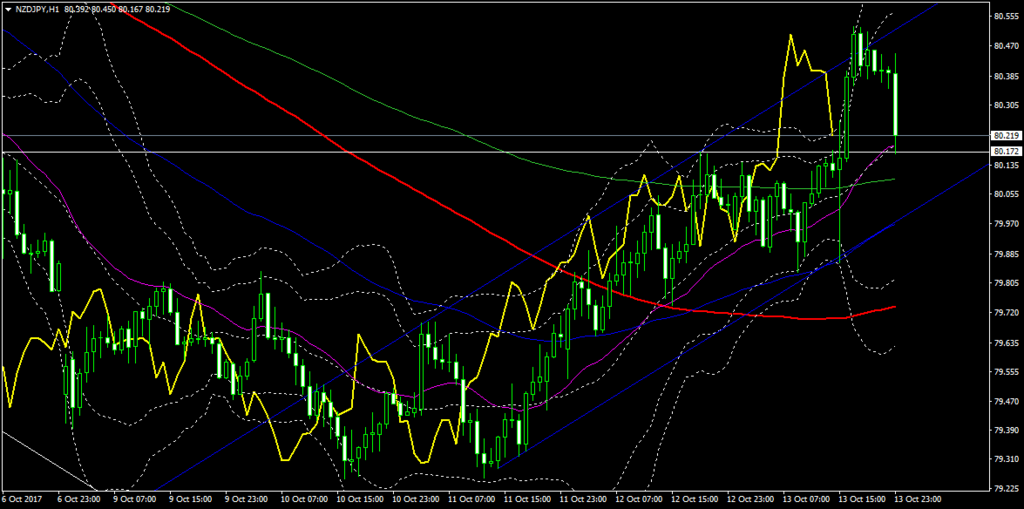Click the 13 Oct 23:00 time label
Viewport: 1024px width, 509px height.
(x=918, y=500)
